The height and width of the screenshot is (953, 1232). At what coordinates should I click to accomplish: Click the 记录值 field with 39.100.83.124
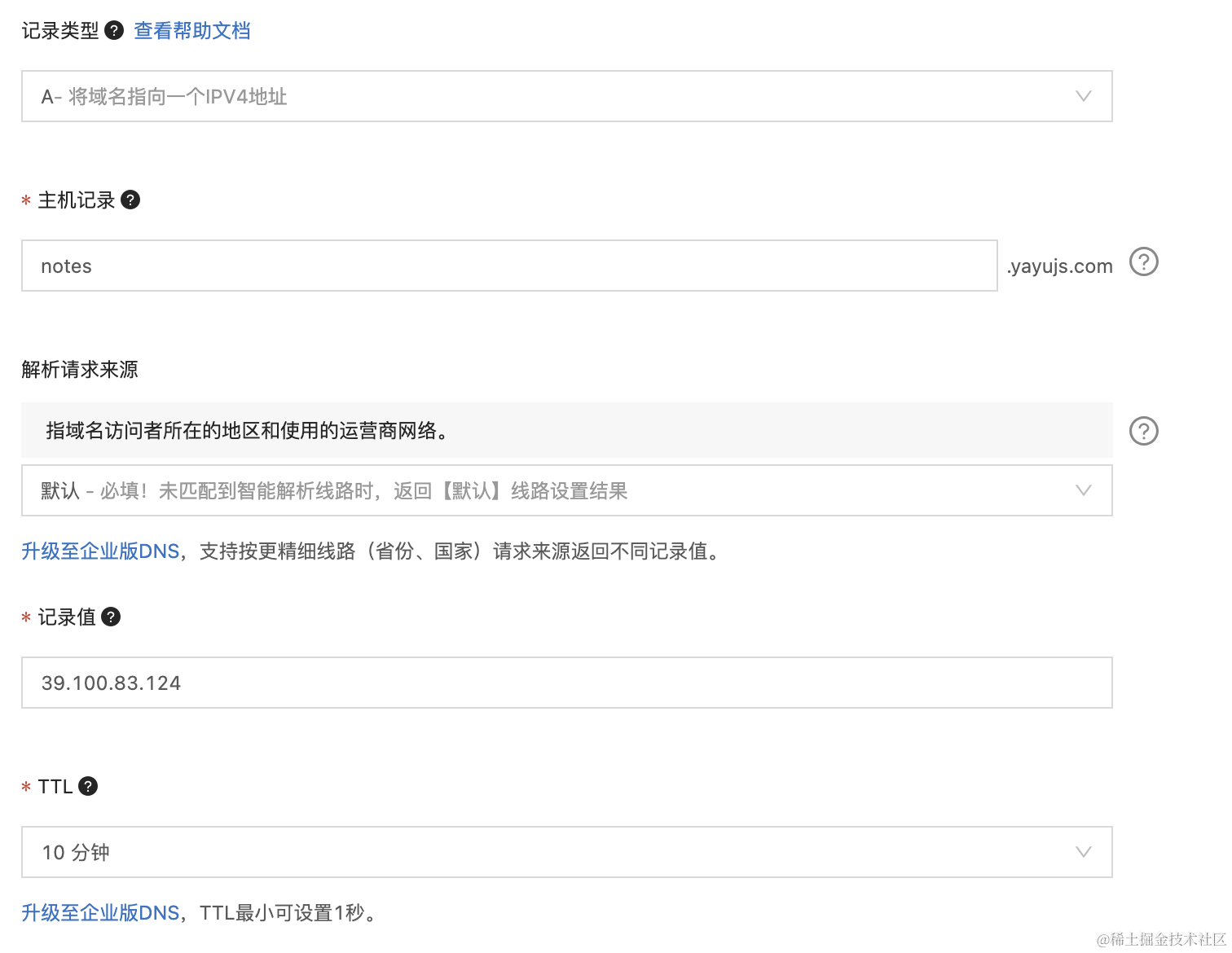click(566, 683)
